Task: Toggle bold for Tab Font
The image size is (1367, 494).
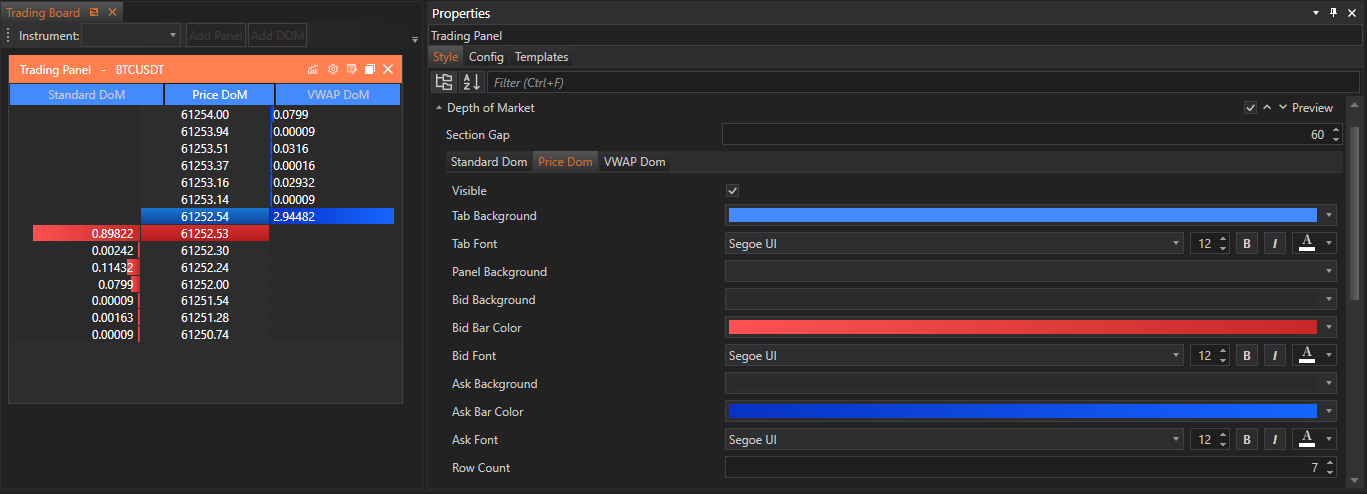Action: pos(1247,243)
